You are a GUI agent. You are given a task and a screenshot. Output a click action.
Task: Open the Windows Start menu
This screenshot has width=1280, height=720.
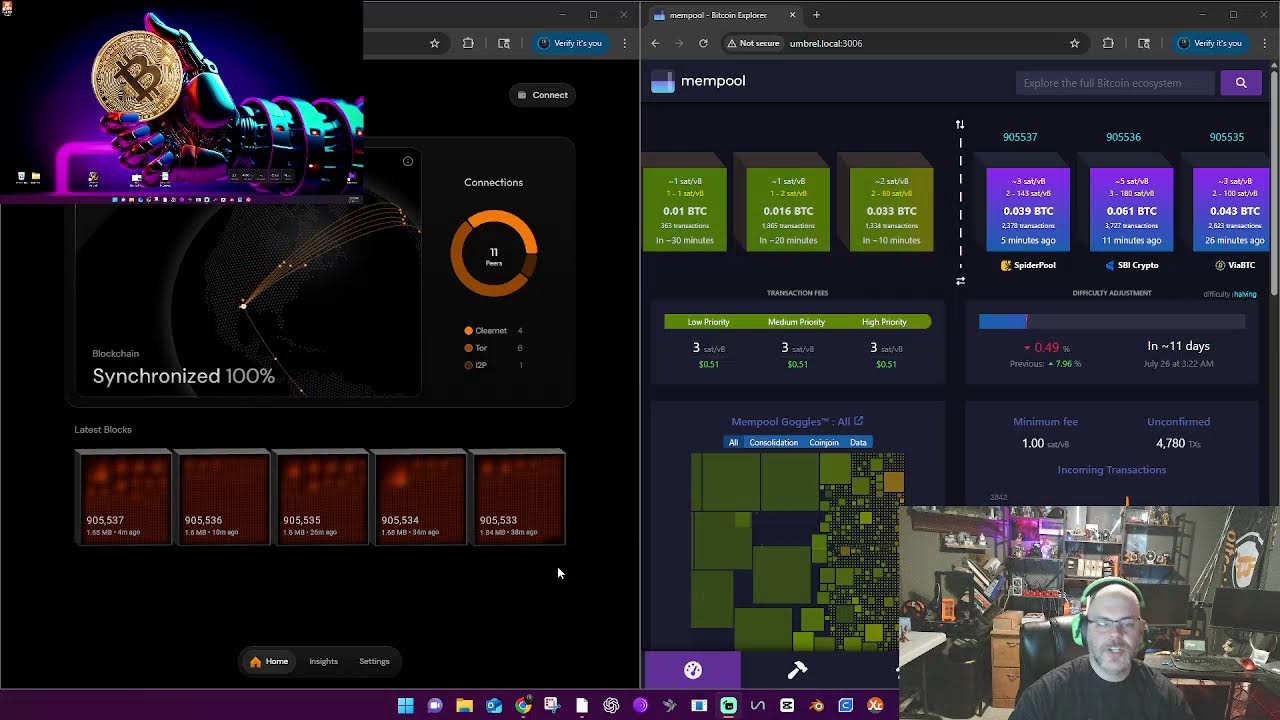pos(405,705)
